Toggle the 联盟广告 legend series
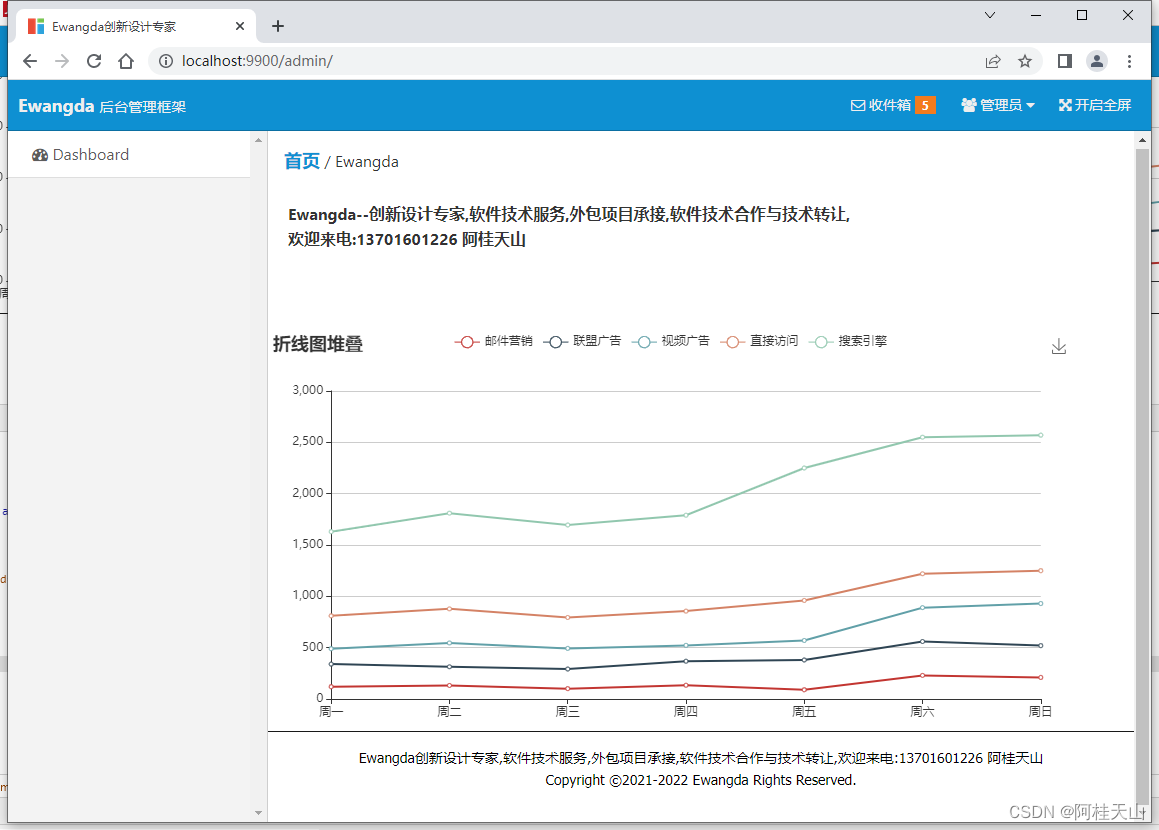The image size is (1159, 830). pyautogui.click(x=582, y=341)
